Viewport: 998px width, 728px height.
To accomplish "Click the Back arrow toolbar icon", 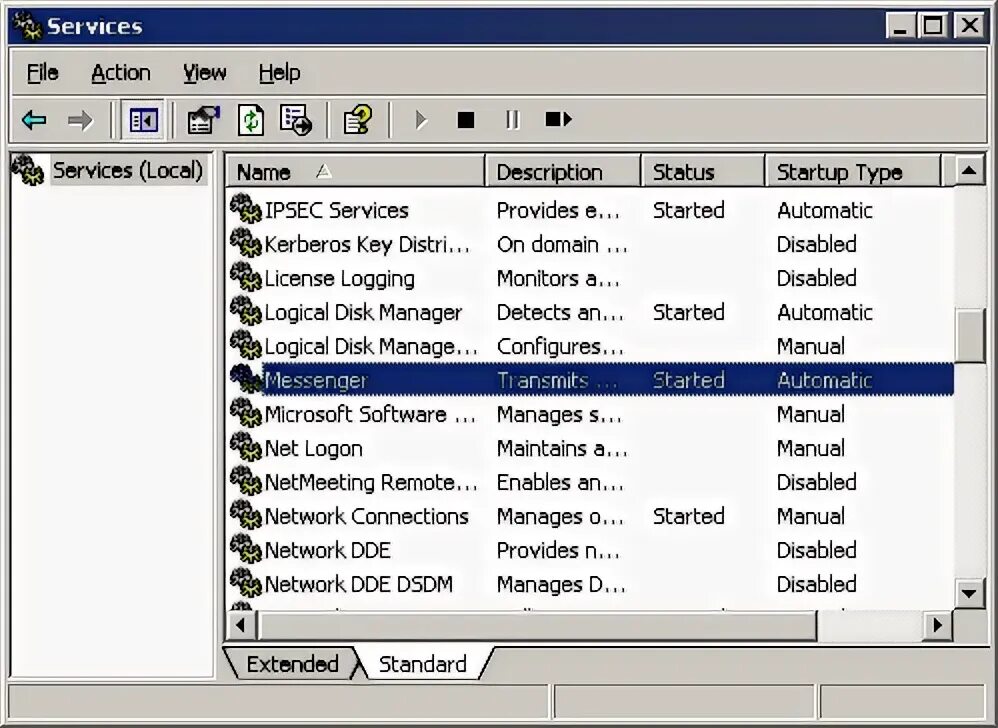I will click(34, 120).
